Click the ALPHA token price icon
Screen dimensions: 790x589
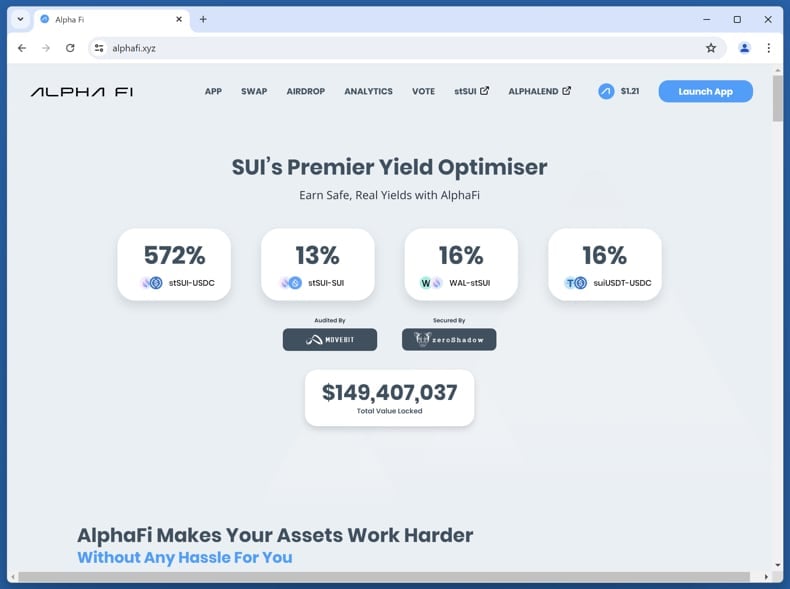606,91
